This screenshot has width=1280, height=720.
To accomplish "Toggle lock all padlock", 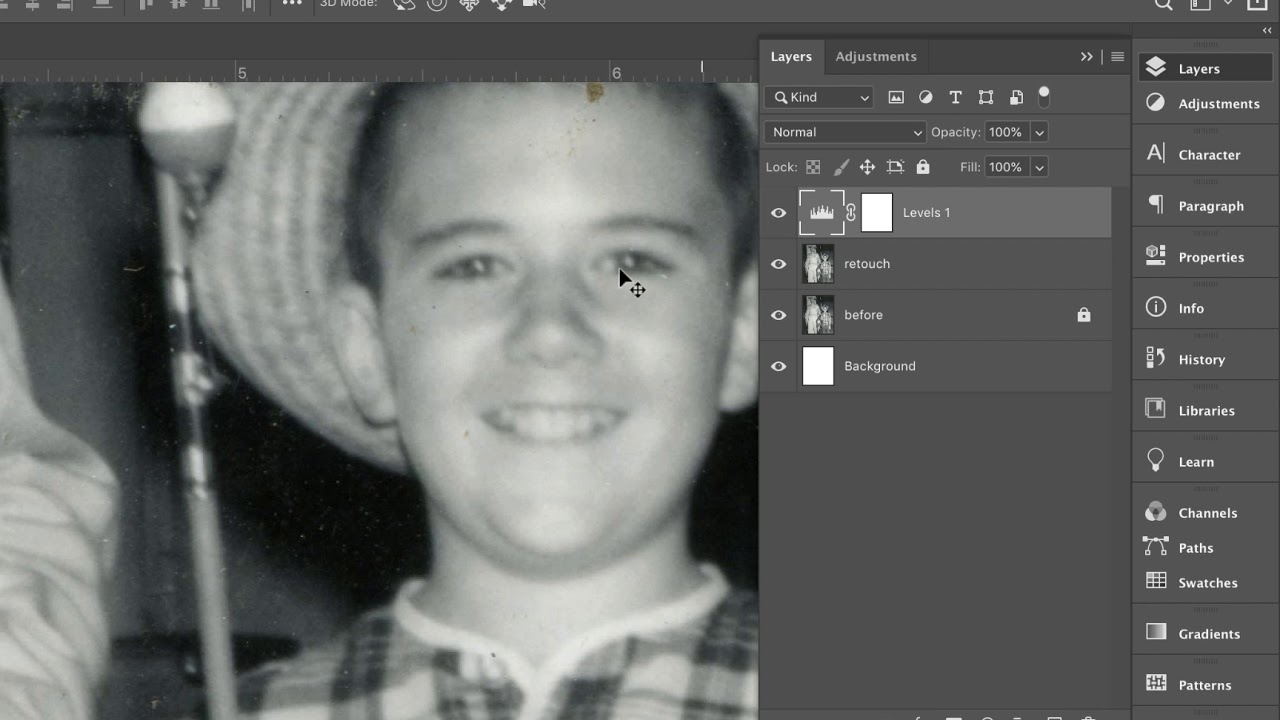I will coord(923,167).
